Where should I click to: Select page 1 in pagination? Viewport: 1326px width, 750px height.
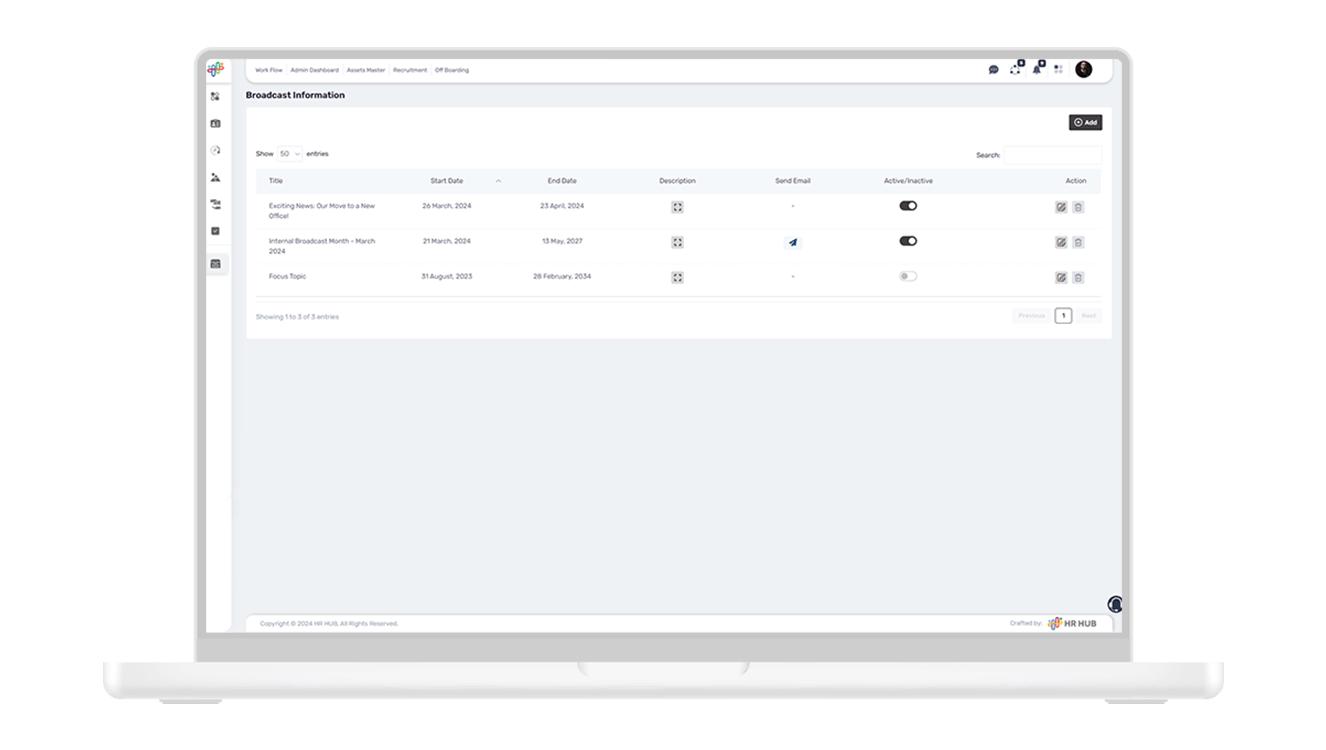1063,316
